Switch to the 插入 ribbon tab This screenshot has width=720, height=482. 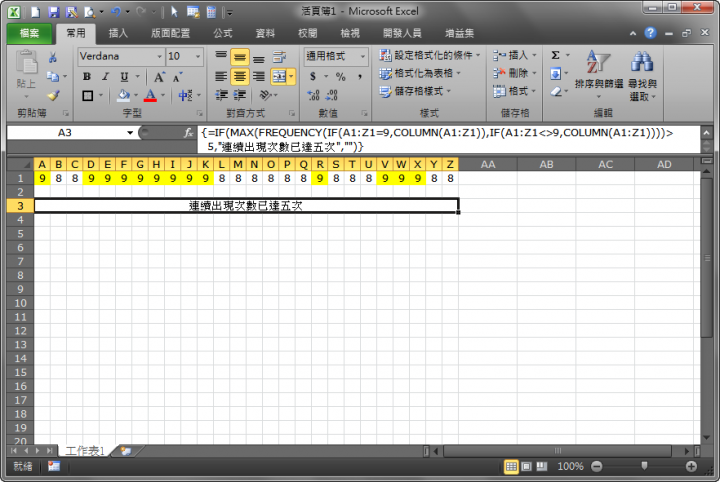pyautogui.click(x=118, y=34)
